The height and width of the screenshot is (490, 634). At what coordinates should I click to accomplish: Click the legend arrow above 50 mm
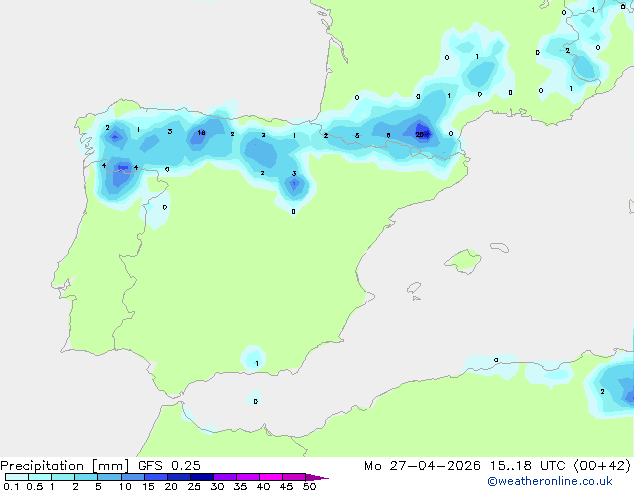(x=317, y=477)
